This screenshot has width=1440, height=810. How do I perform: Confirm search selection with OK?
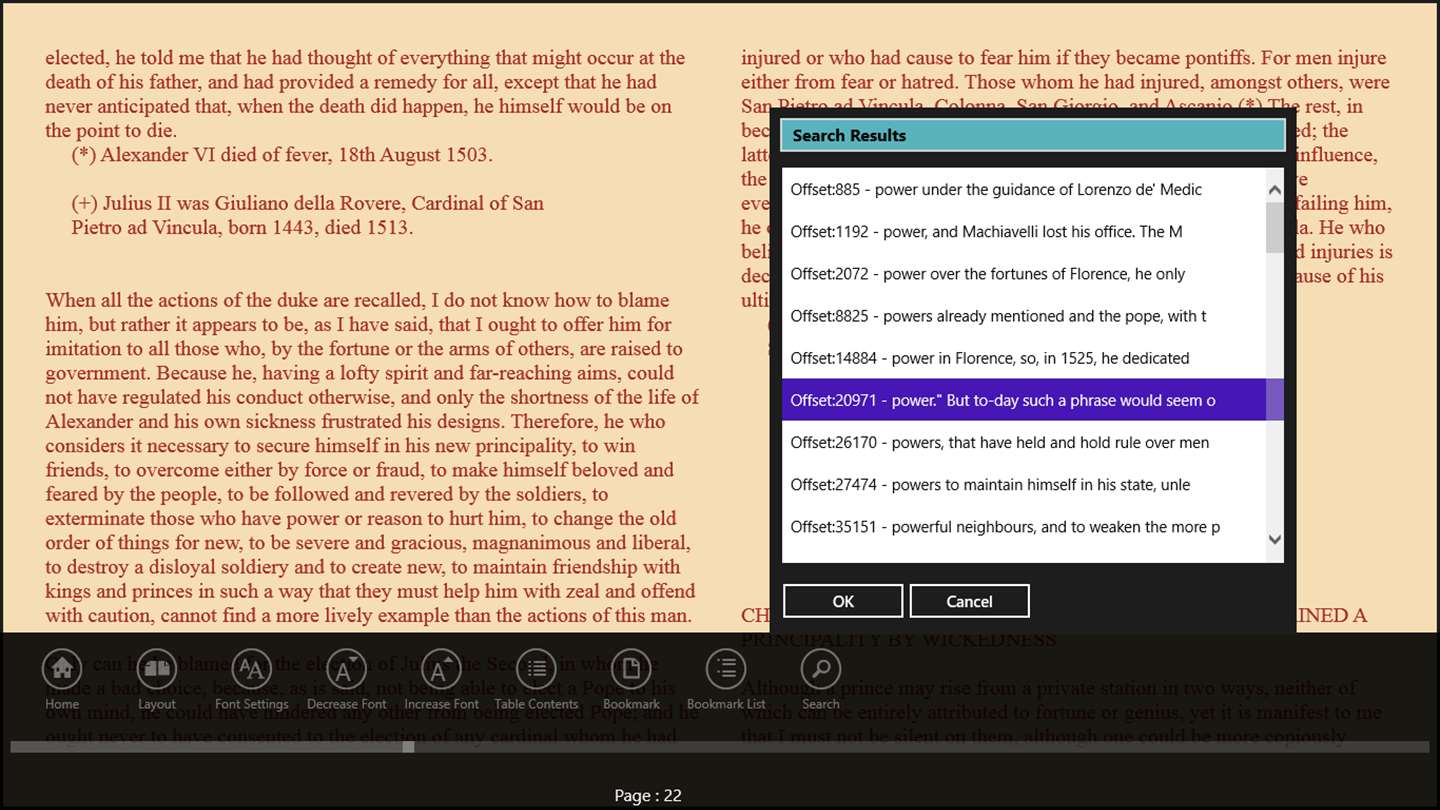click(843, 601)
